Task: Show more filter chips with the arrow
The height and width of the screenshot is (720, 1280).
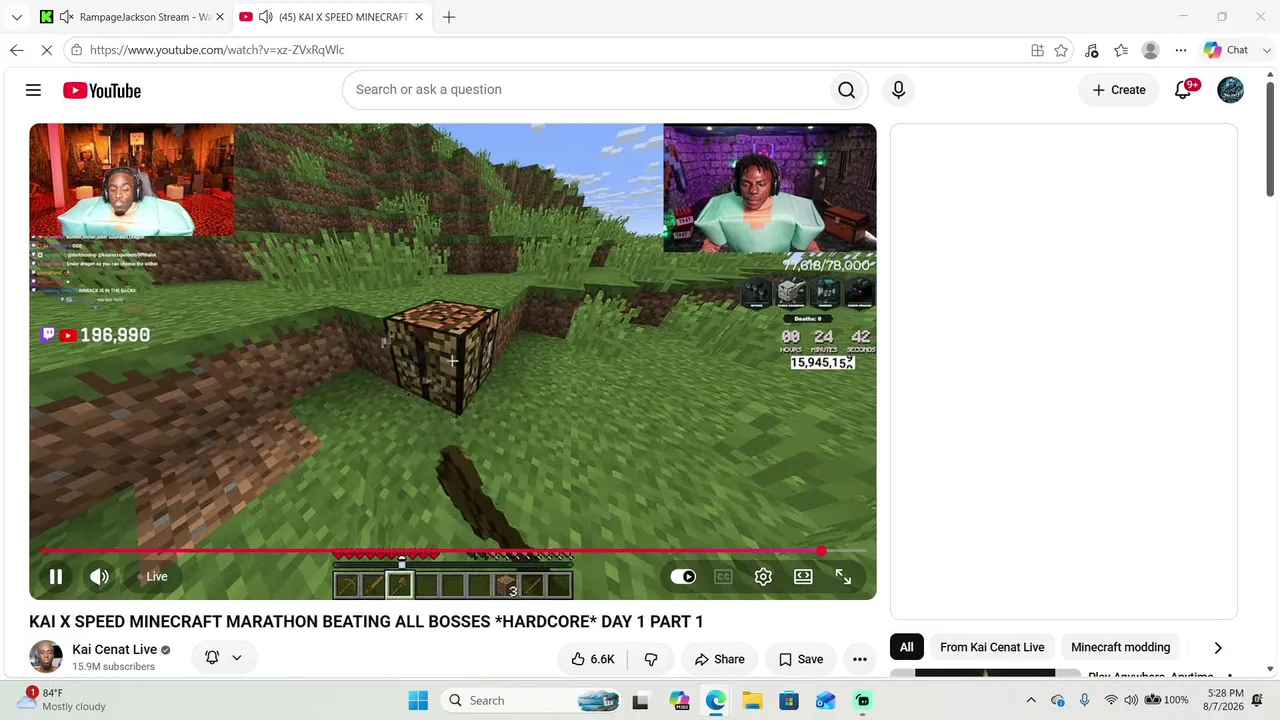Action: (1217, 647)
